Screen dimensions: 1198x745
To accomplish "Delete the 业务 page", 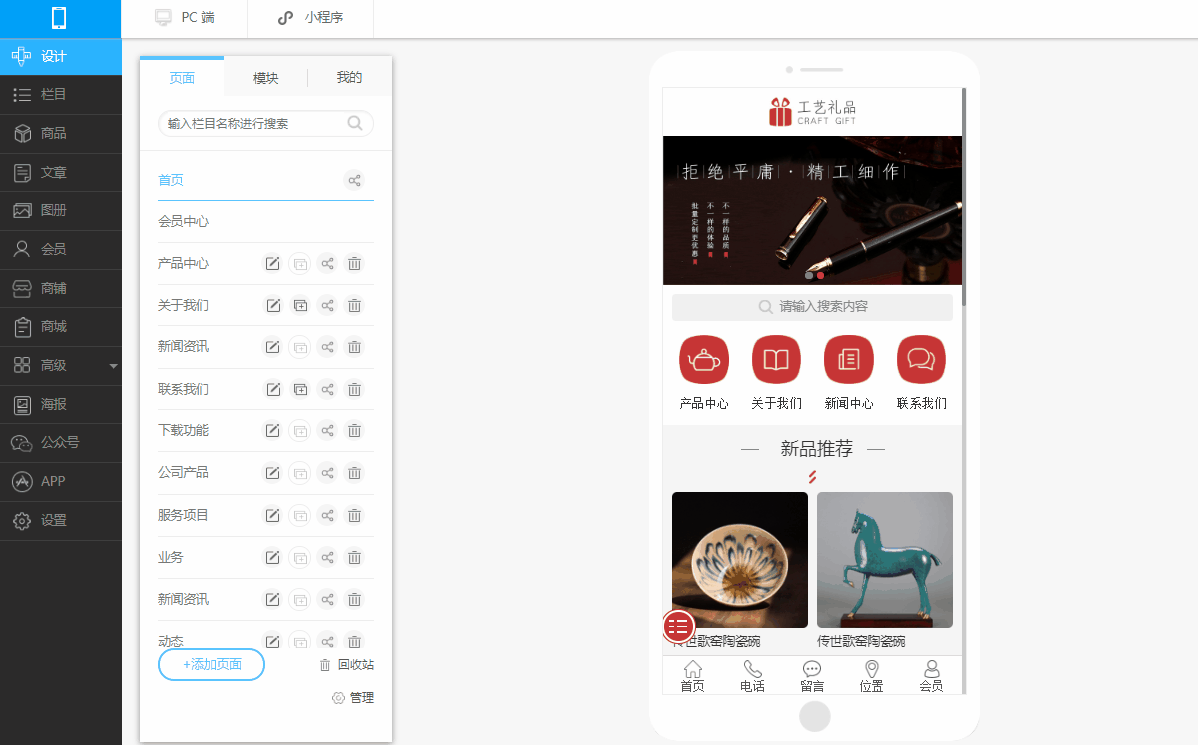I will coord(355,558).
